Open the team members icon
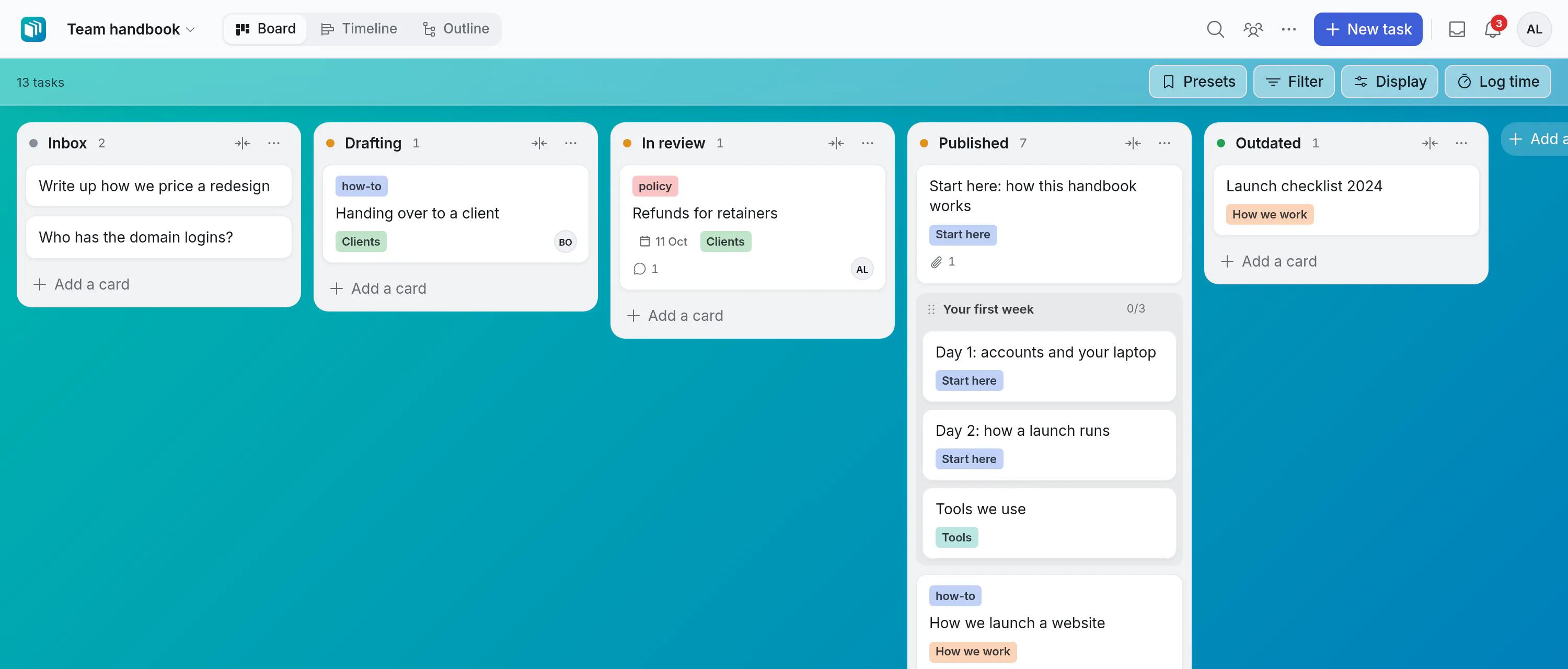The width and height of the screenshot is (1568, 669). point(1253,29)
